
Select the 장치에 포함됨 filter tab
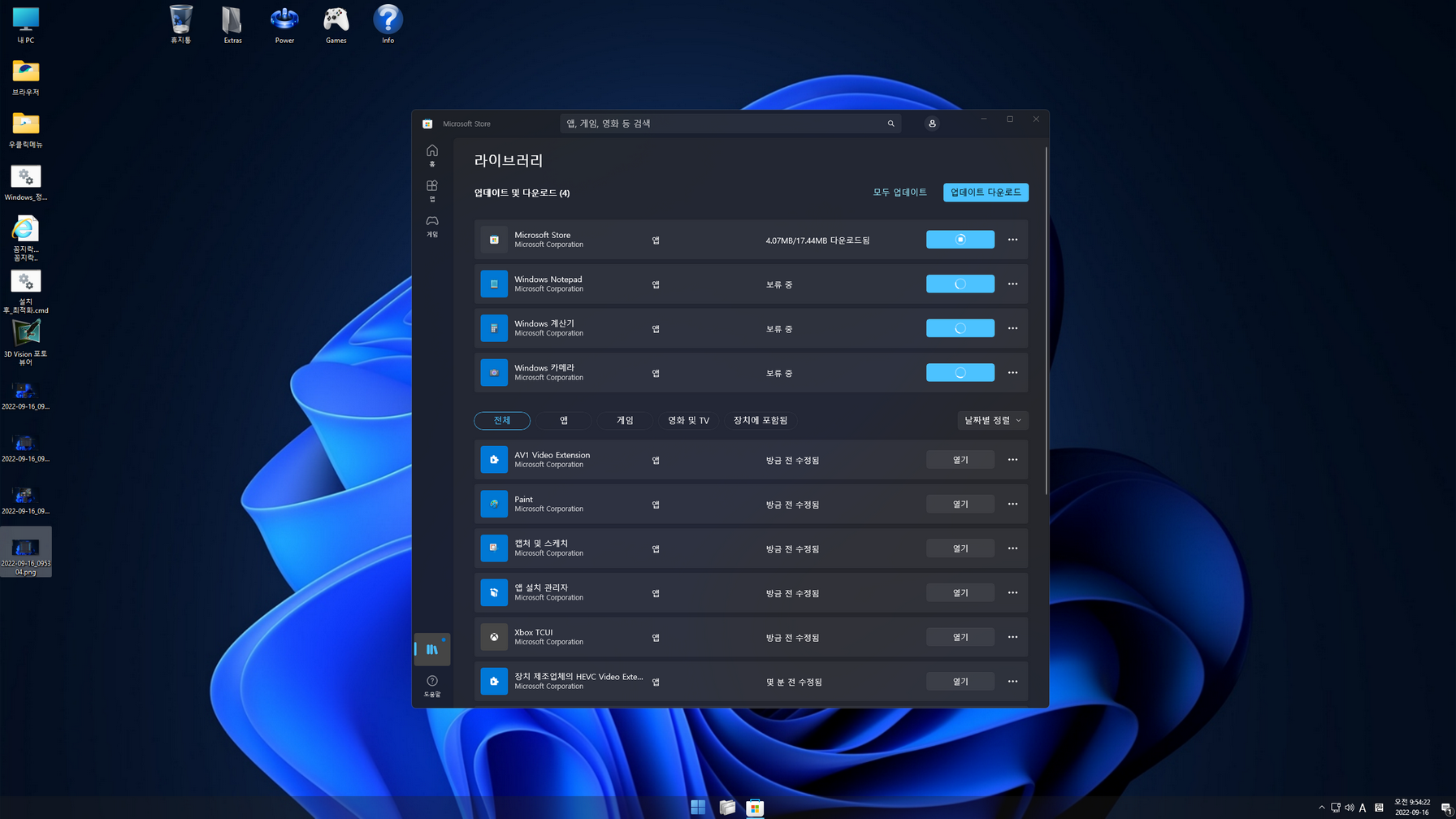tap(760, 420)
